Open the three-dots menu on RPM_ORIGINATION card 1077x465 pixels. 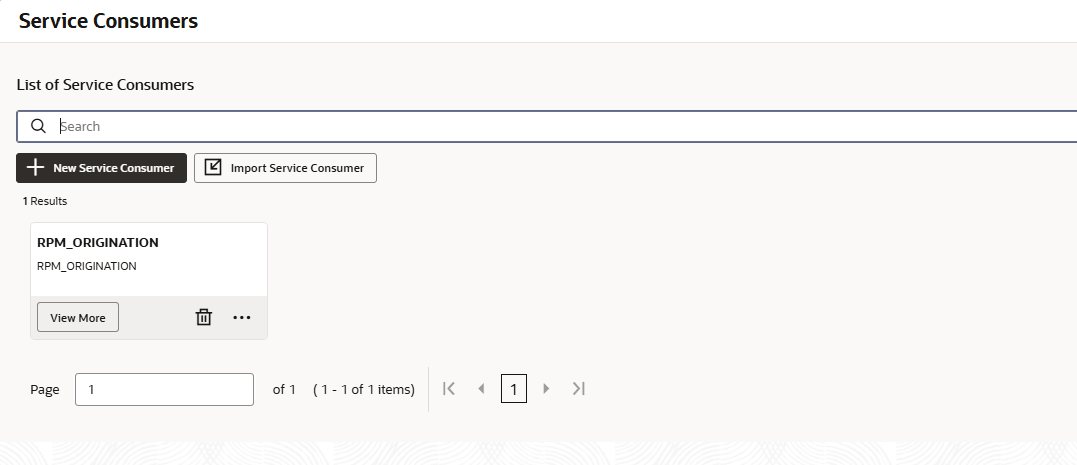(242, 317)
